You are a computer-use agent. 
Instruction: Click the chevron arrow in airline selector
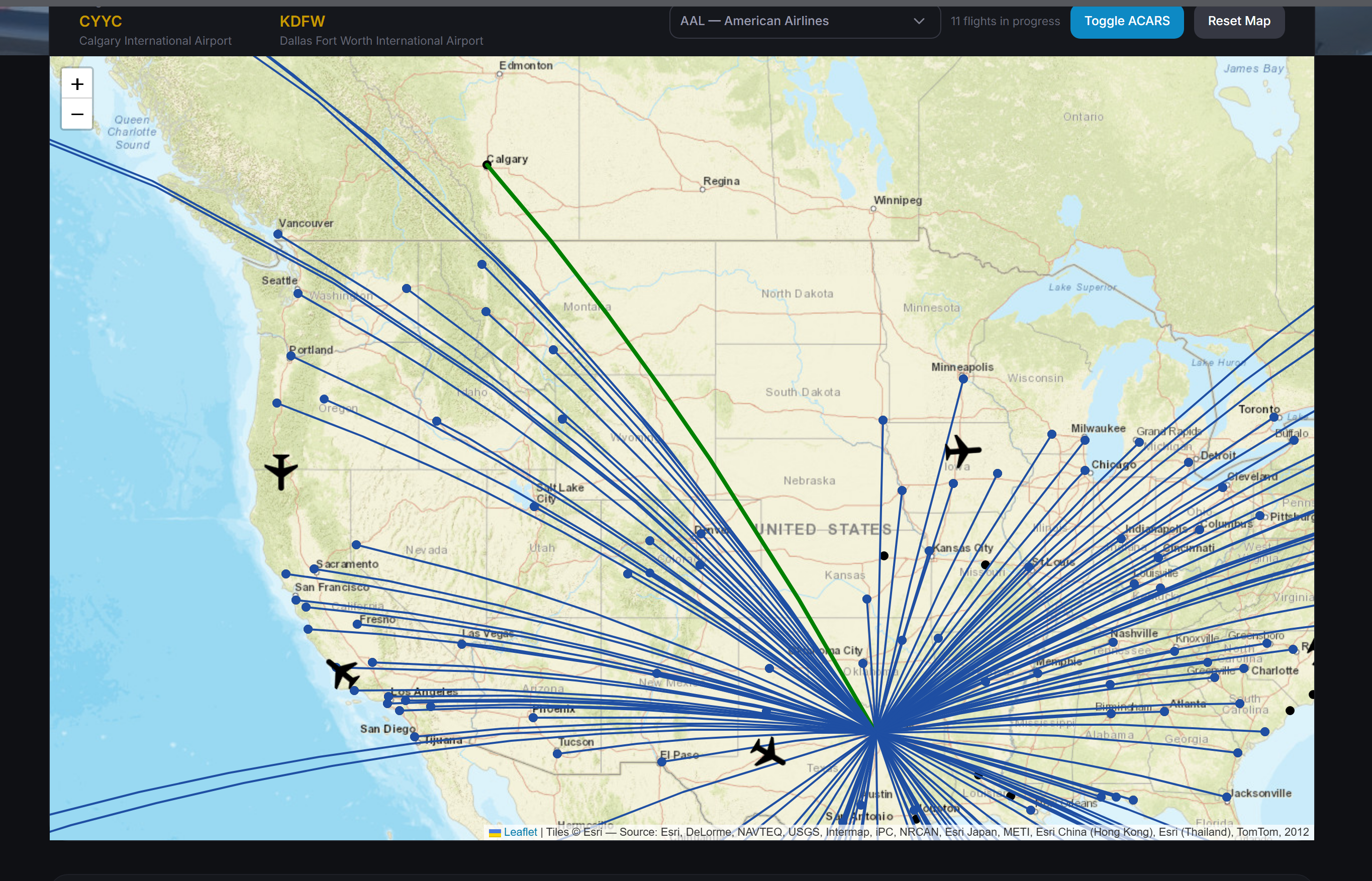point(919,21)
